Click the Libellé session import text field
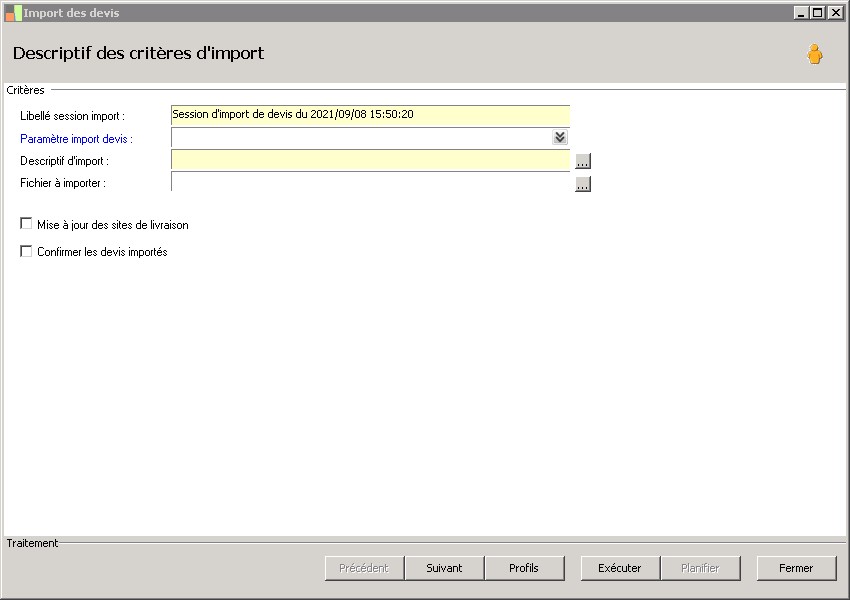Image resolution: width=850 pixels, height=600 pixels. [370, 115]
